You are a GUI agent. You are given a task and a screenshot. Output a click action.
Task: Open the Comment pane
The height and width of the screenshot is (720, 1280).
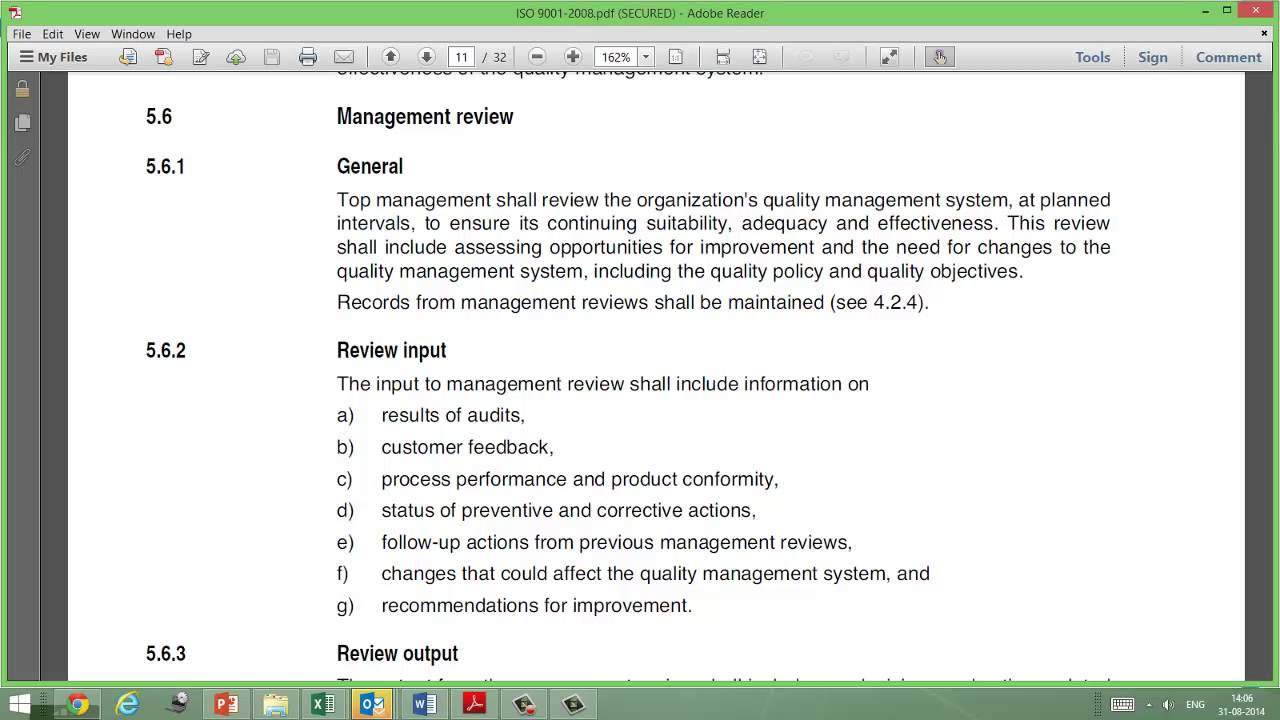coord(1229,57)
